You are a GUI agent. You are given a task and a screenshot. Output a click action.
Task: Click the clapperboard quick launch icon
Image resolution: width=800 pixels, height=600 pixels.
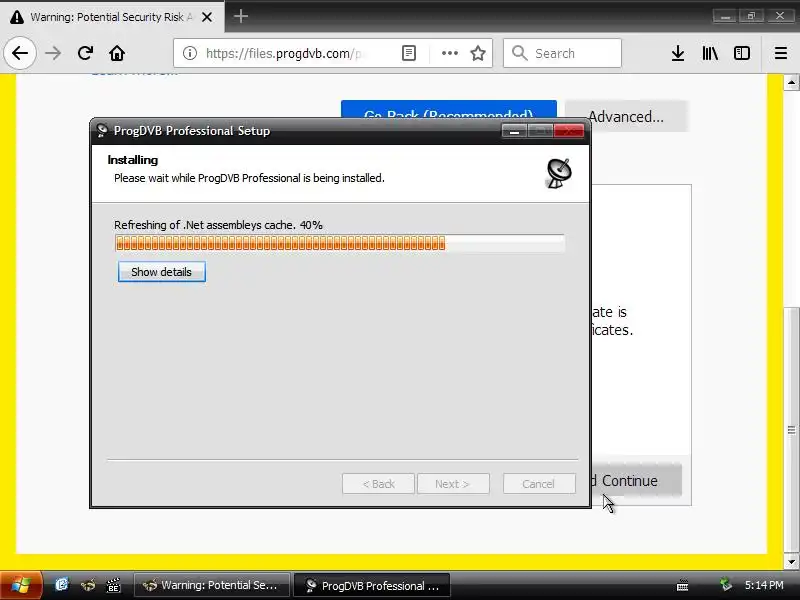click(x=113, y=585)
